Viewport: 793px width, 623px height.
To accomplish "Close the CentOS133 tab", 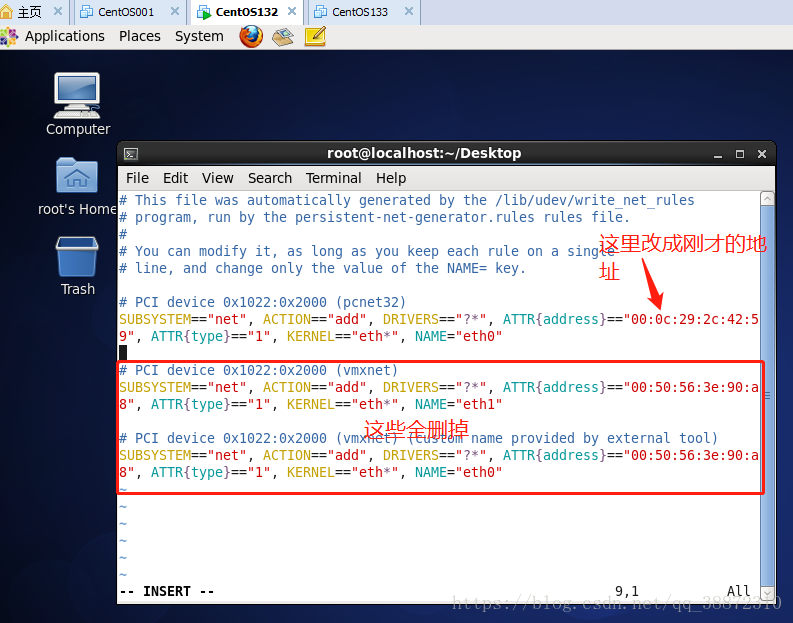I will [409, 11].
